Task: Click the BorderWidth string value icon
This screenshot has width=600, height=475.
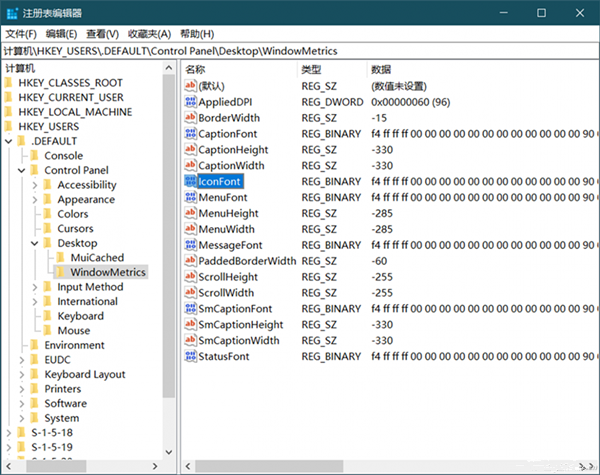Action: click(x=191, y=118)
